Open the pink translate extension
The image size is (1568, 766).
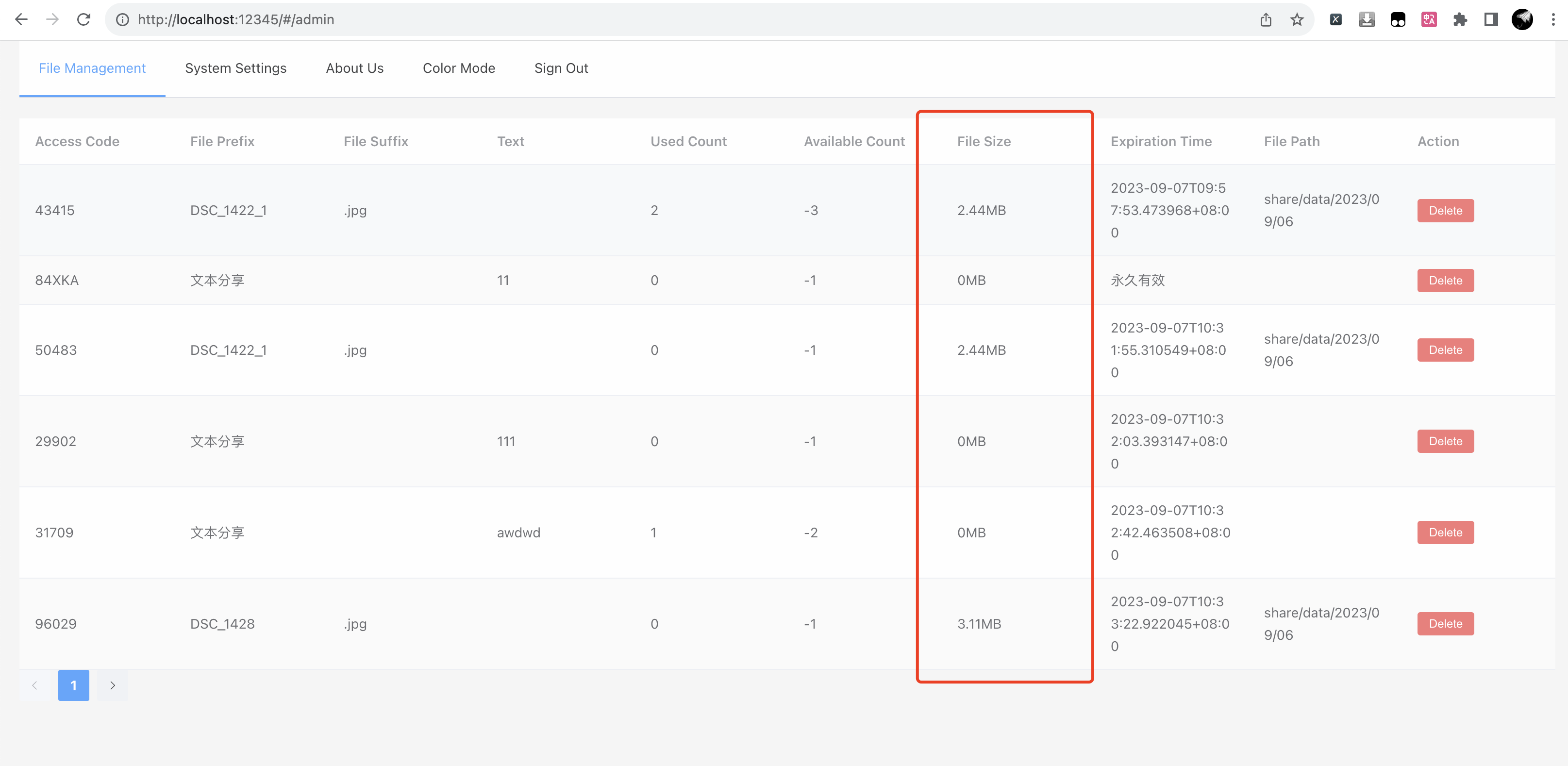1429,19
